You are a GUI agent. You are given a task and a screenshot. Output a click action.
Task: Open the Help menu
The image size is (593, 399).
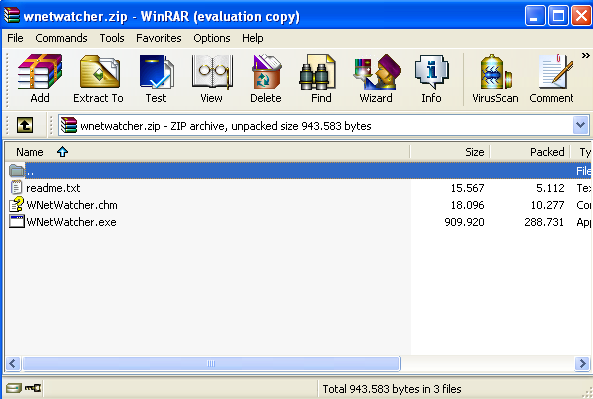tap(253, 38)
